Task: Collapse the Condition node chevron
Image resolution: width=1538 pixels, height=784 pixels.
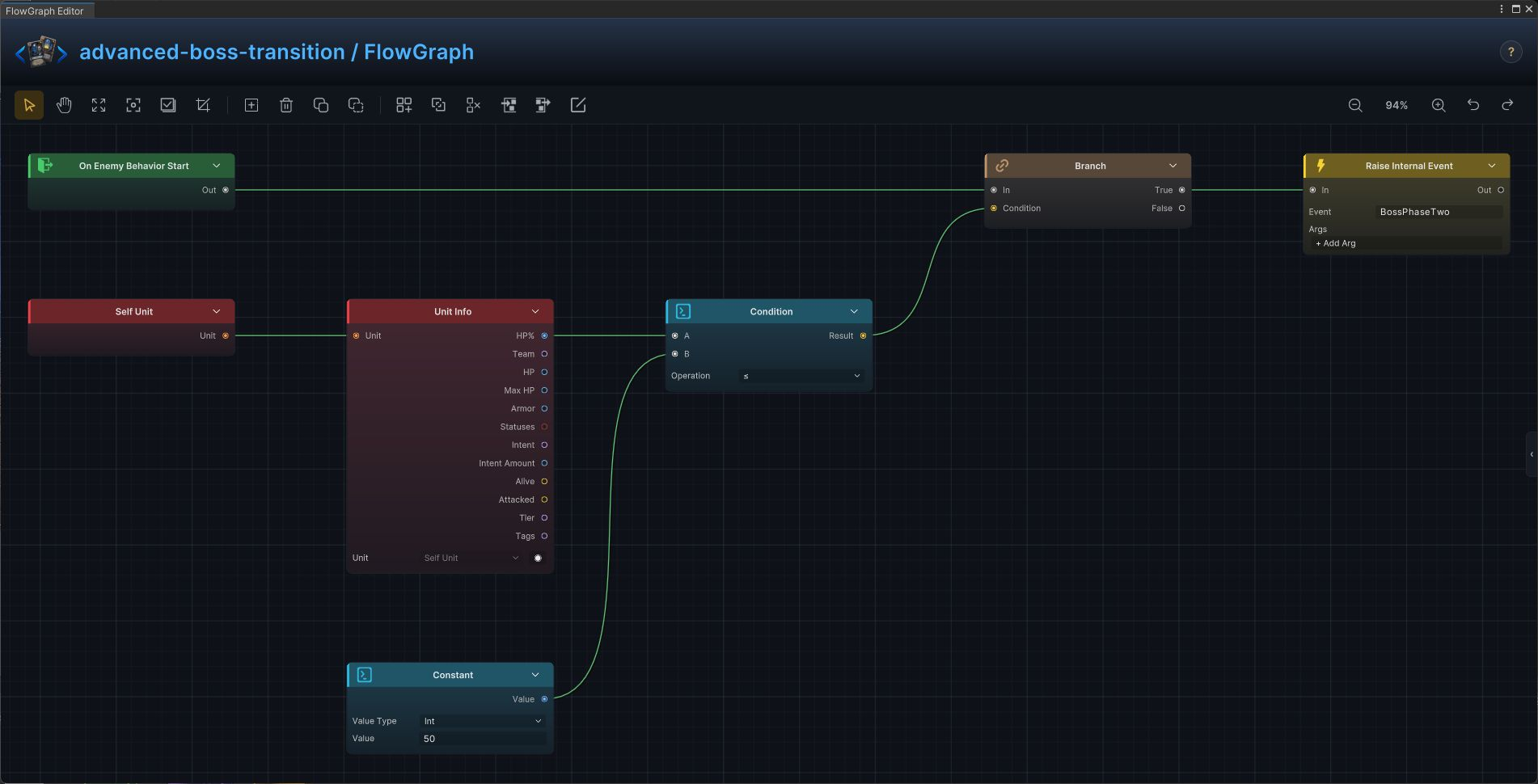Action: coord(854,311)
